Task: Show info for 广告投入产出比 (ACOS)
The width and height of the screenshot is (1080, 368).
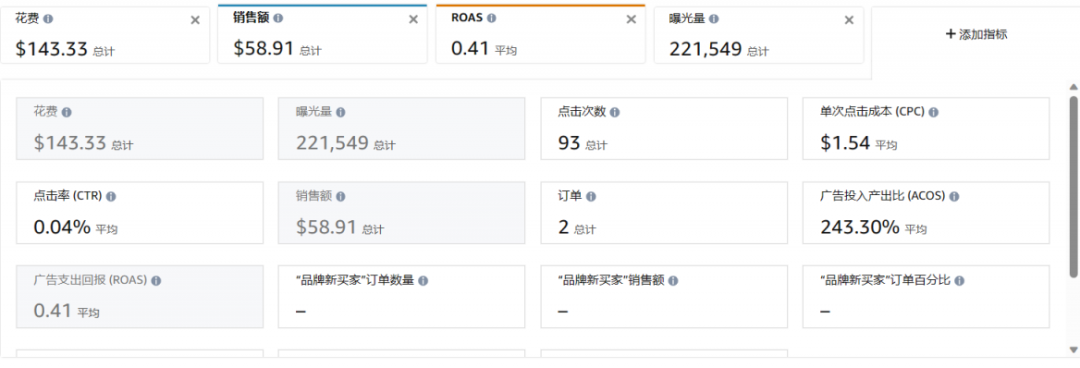Action: [954, 196]
